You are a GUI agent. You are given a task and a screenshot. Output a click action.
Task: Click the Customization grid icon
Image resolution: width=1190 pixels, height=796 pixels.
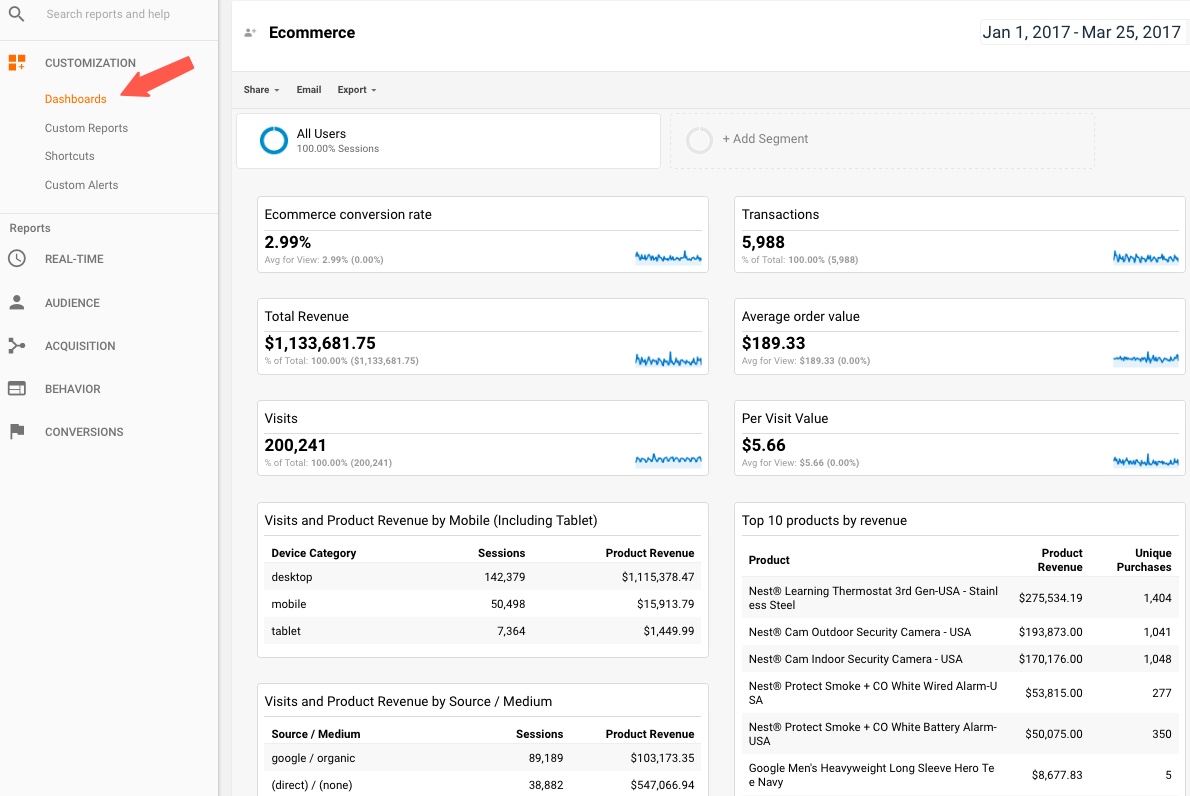pos(16,63)
